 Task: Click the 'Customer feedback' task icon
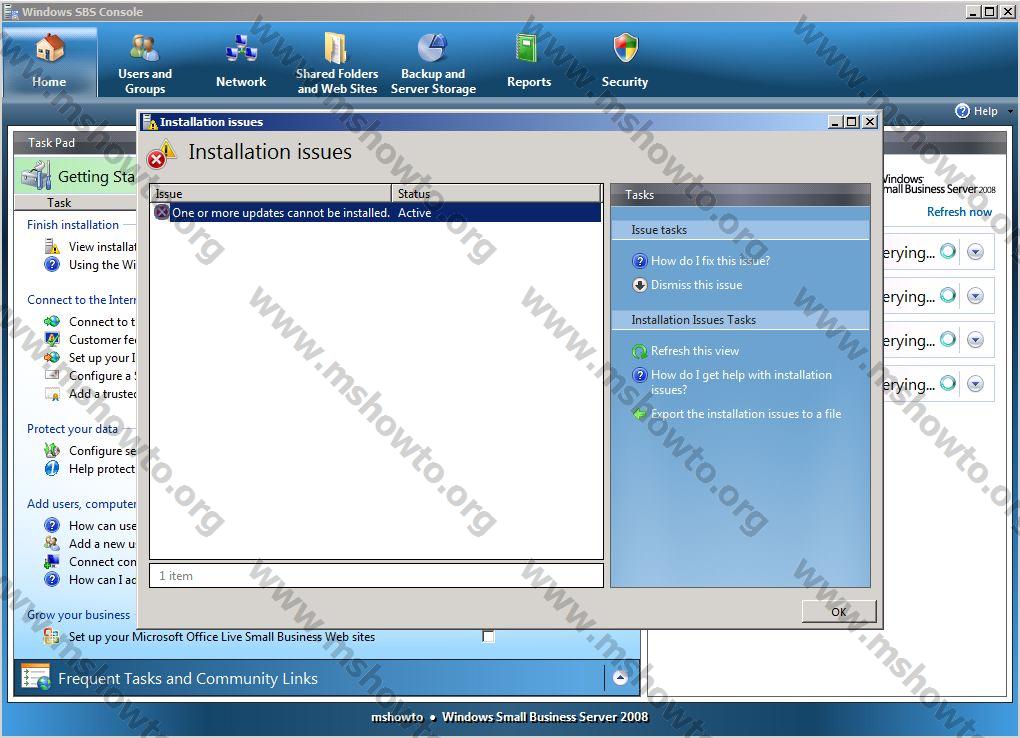52,339
